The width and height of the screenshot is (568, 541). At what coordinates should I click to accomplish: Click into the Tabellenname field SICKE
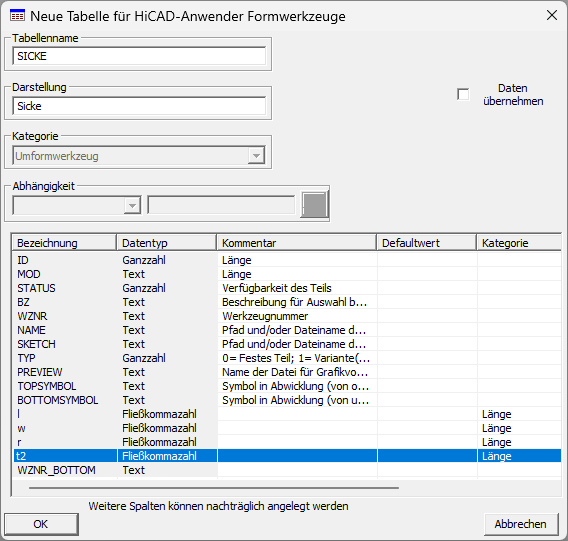139,56
